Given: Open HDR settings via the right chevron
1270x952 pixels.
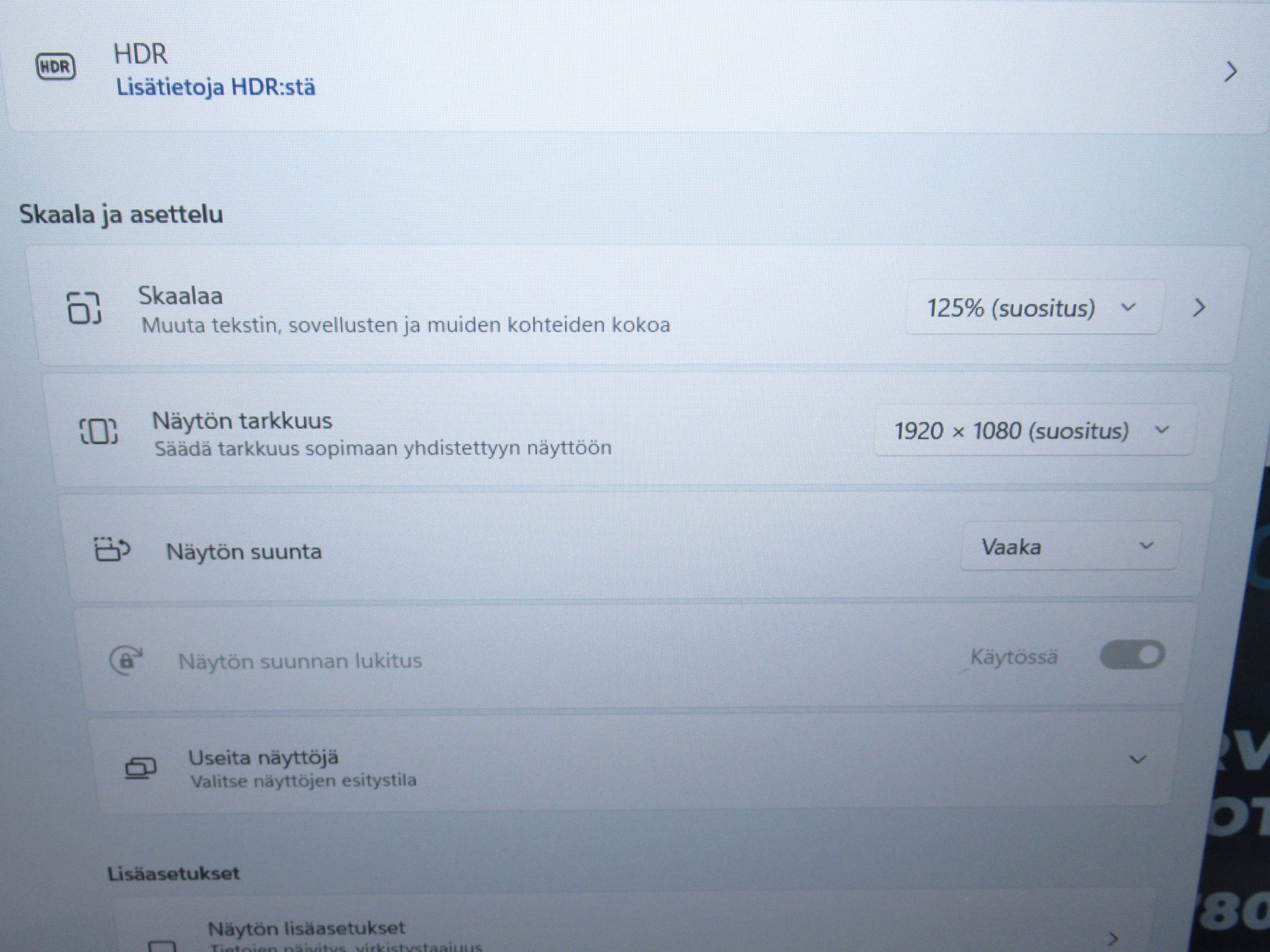Looking at the screenshot, I should click(x=1231, y=72).
